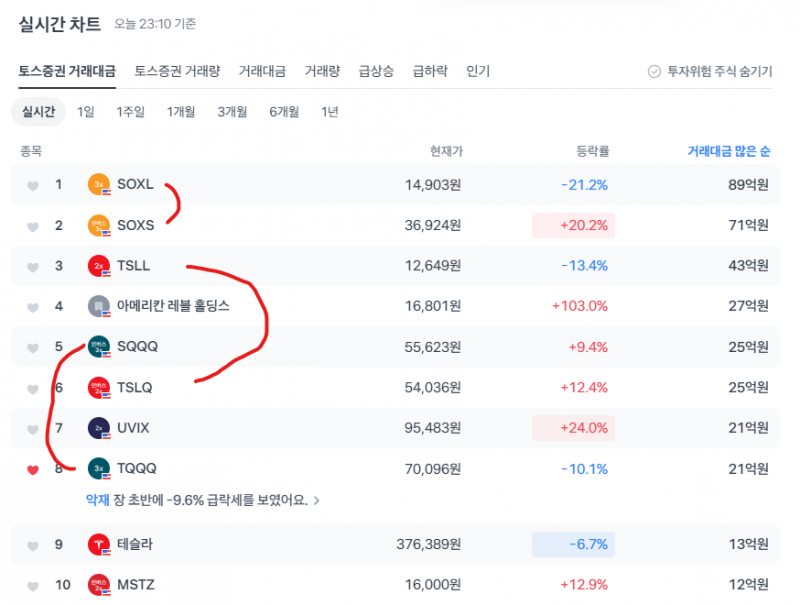Viewport: 800px width, 605px height.
Task: Switch to the 급하락 tab
Action: coord(430,71)
